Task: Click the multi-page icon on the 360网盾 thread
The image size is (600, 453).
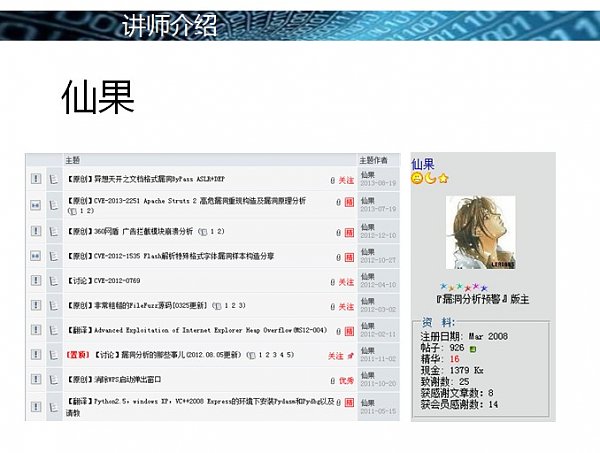Action: point(204,231)
